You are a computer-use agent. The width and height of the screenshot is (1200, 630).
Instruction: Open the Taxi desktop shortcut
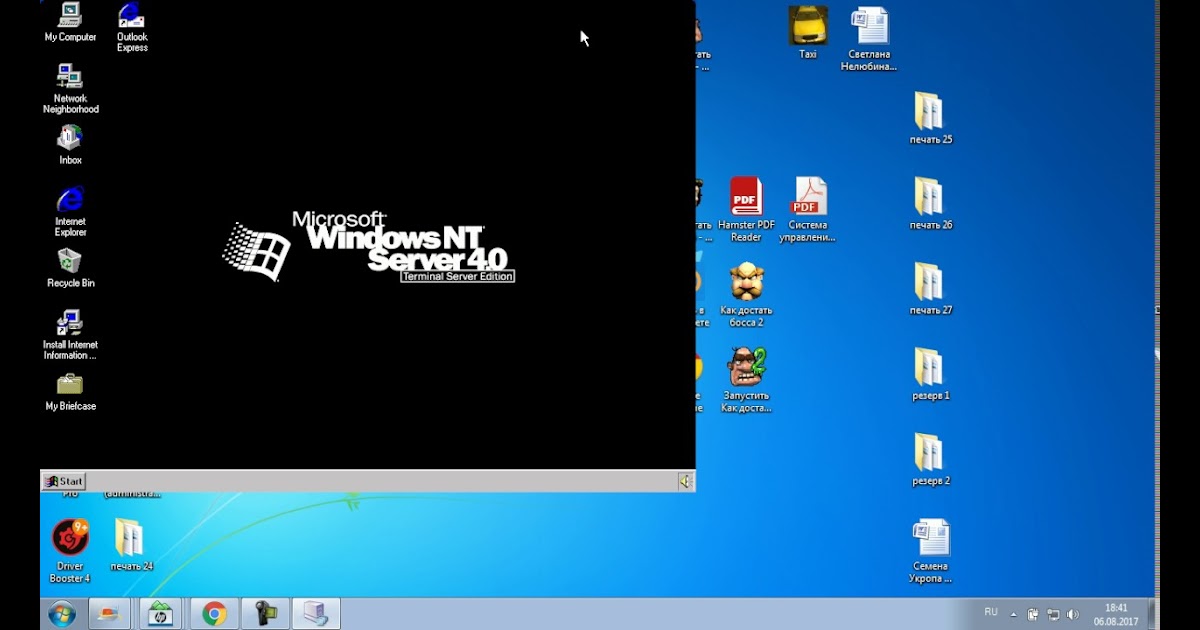click(x=807, y=32)
